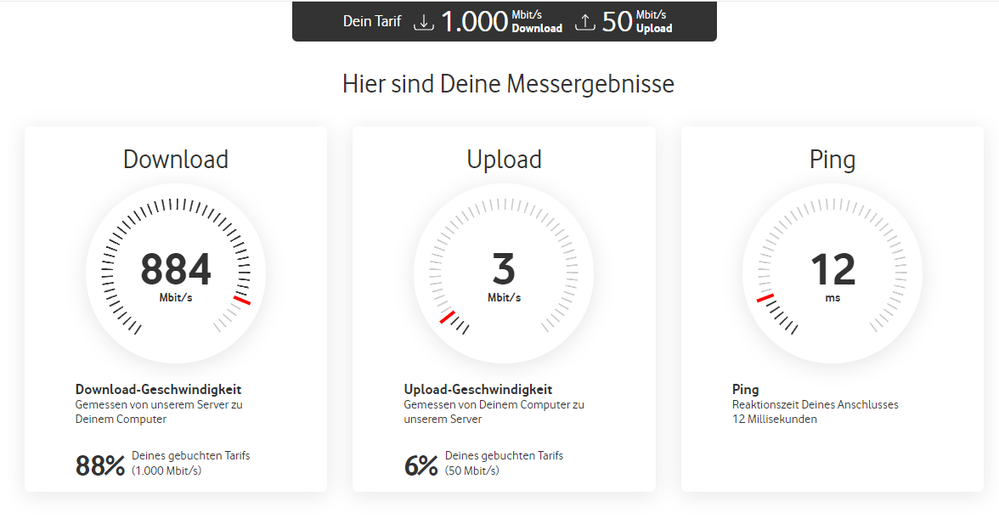Click the '(50 Mbit/s)' tariff note
This screenshot has width=999, height=518.
[472, 471]
